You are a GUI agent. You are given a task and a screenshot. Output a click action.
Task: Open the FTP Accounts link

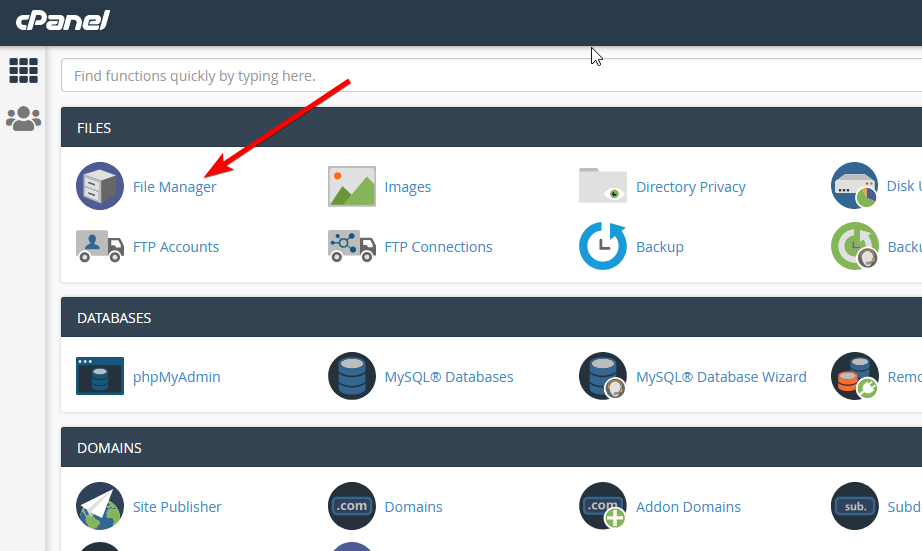click(x=176, y=247)
